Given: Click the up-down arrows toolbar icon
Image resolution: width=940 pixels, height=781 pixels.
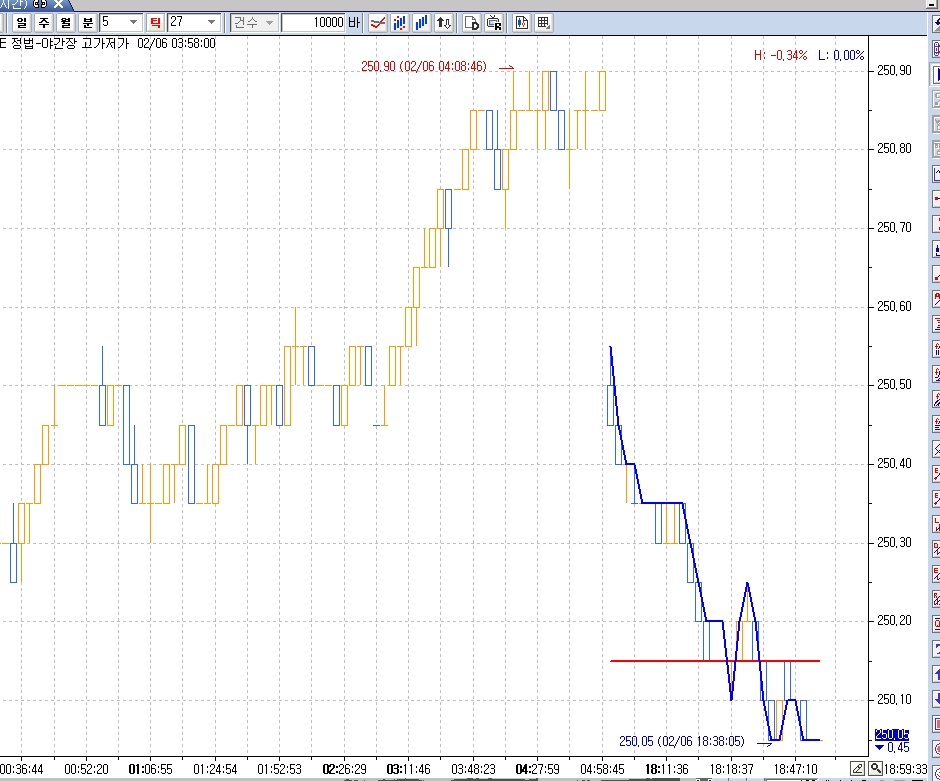Looking at the screenshot, I should [445, 22].
